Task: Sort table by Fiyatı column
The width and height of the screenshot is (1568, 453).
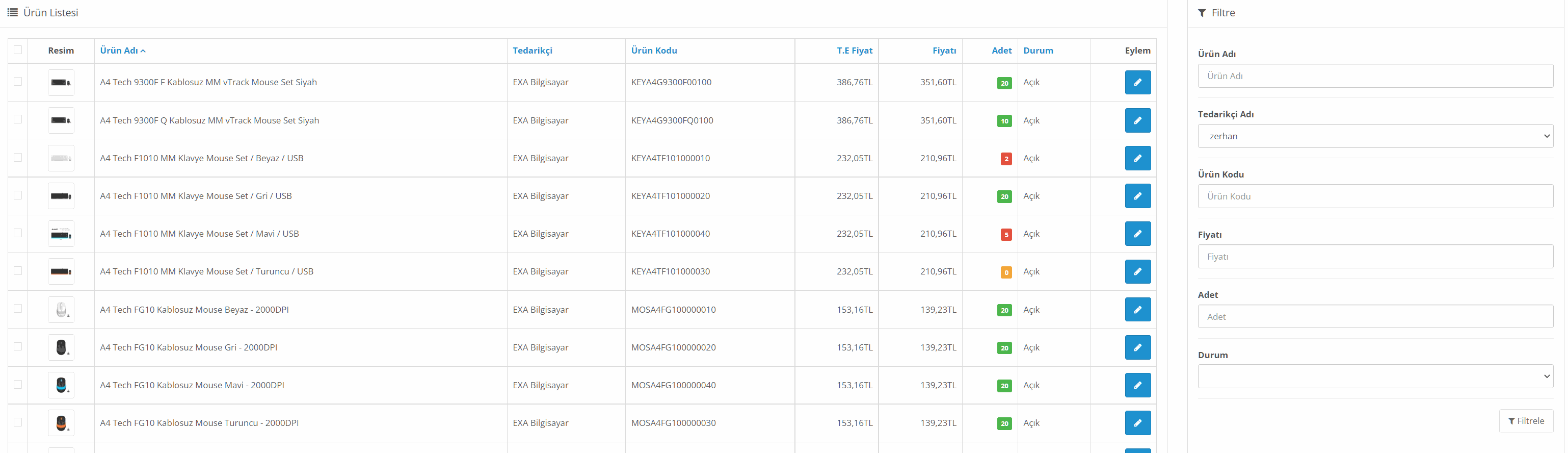Action: [x=944, y=51]
